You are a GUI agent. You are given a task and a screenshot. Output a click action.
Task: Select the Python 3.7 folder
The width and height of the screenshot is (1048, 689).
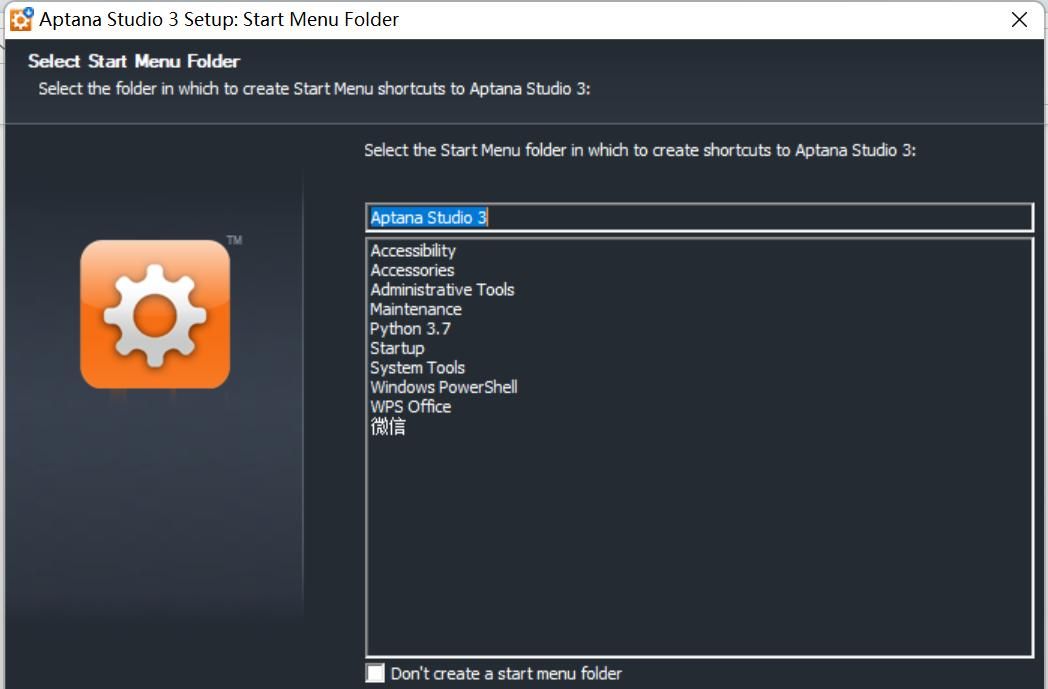[410, 328]
